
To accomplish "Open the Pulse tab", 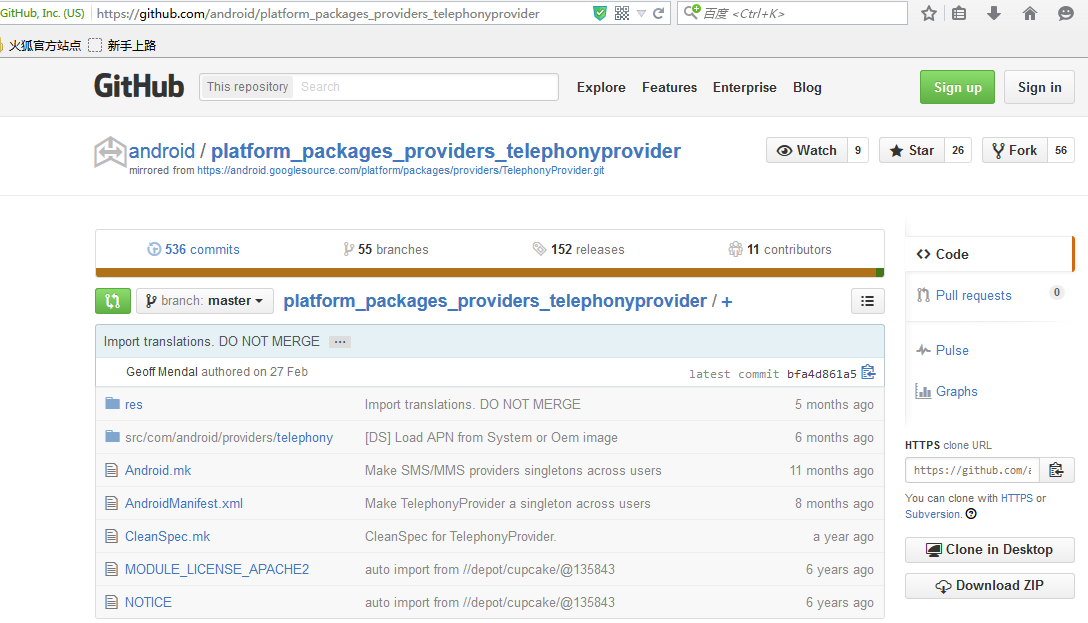I will pyautogui.click(x=952, y=350).
